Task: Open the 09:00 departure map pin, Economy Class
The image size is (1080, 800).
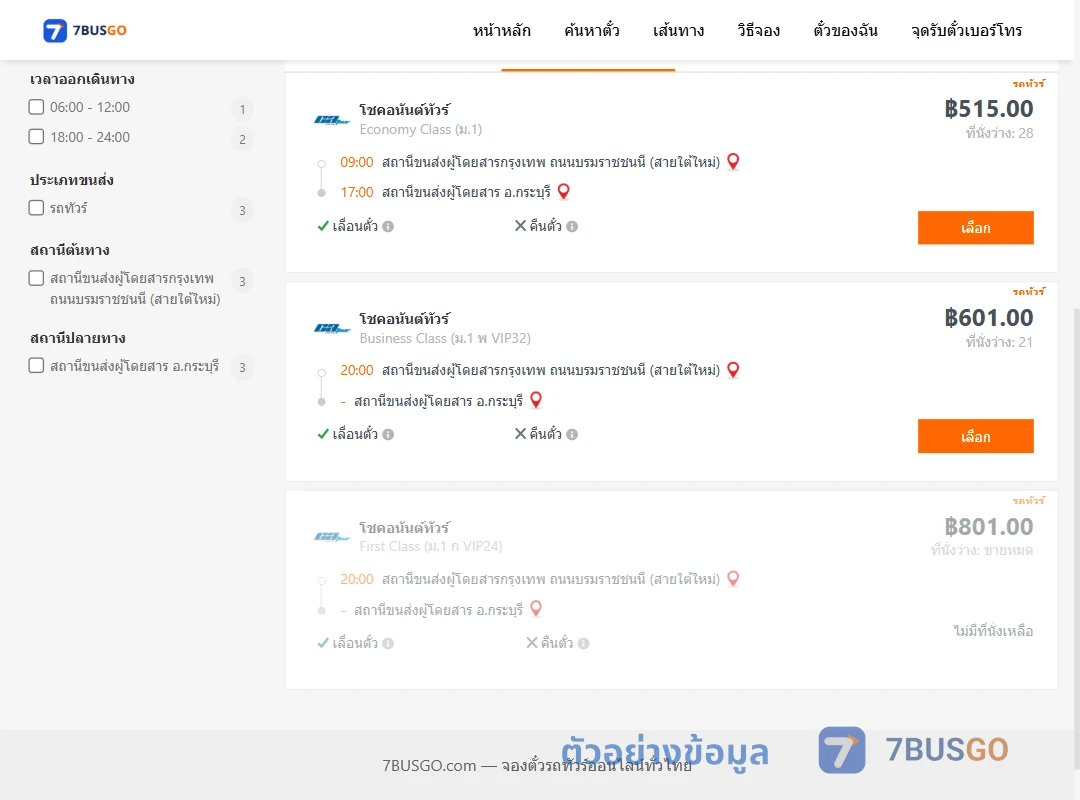Action: pos(734,161)
